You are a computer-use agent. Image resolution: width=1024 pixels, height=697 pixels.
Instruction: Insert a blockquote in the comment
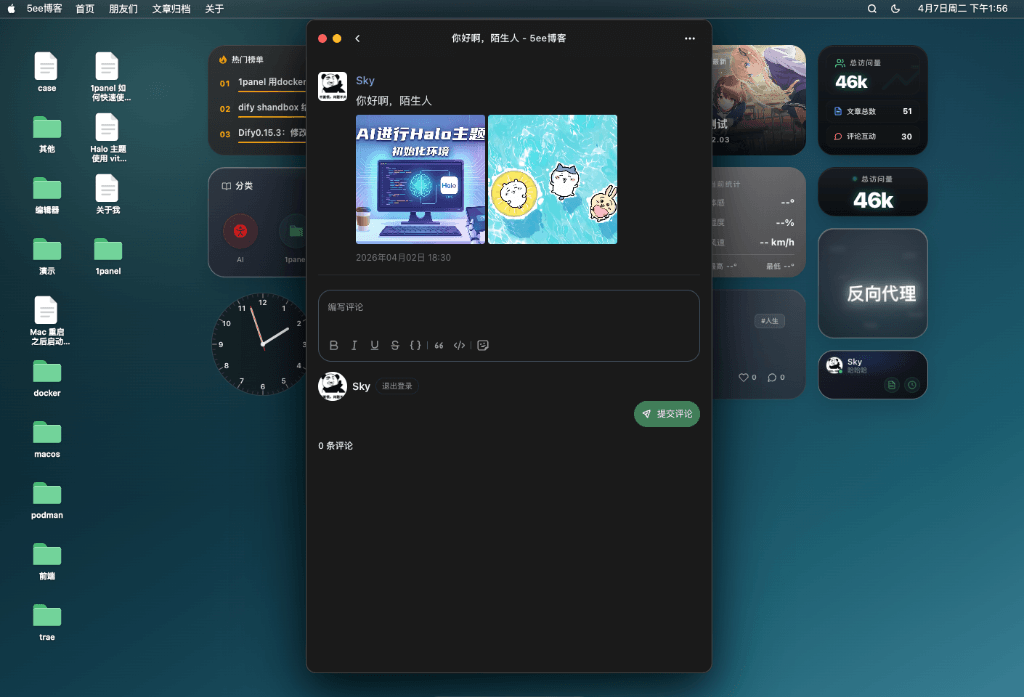coord(439,345)
